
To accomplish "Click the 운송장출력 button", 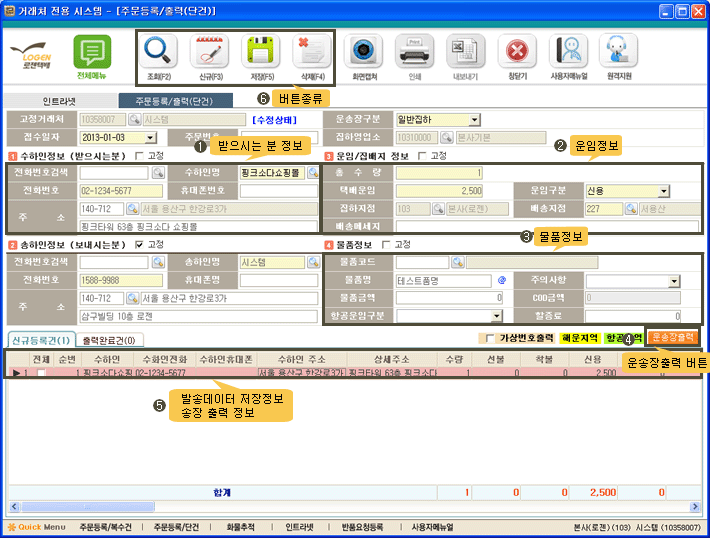I will coord(673,337).
